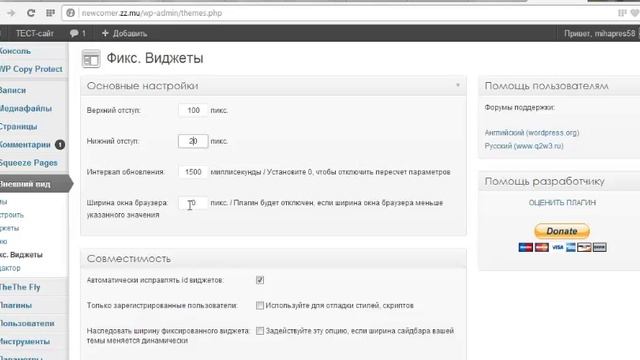Open Пользователи in the sidebar

(27, 323)
